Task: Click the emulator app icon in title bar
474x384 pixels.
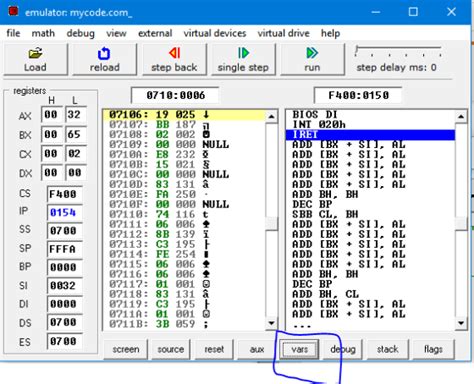Action: coord(13,11)
